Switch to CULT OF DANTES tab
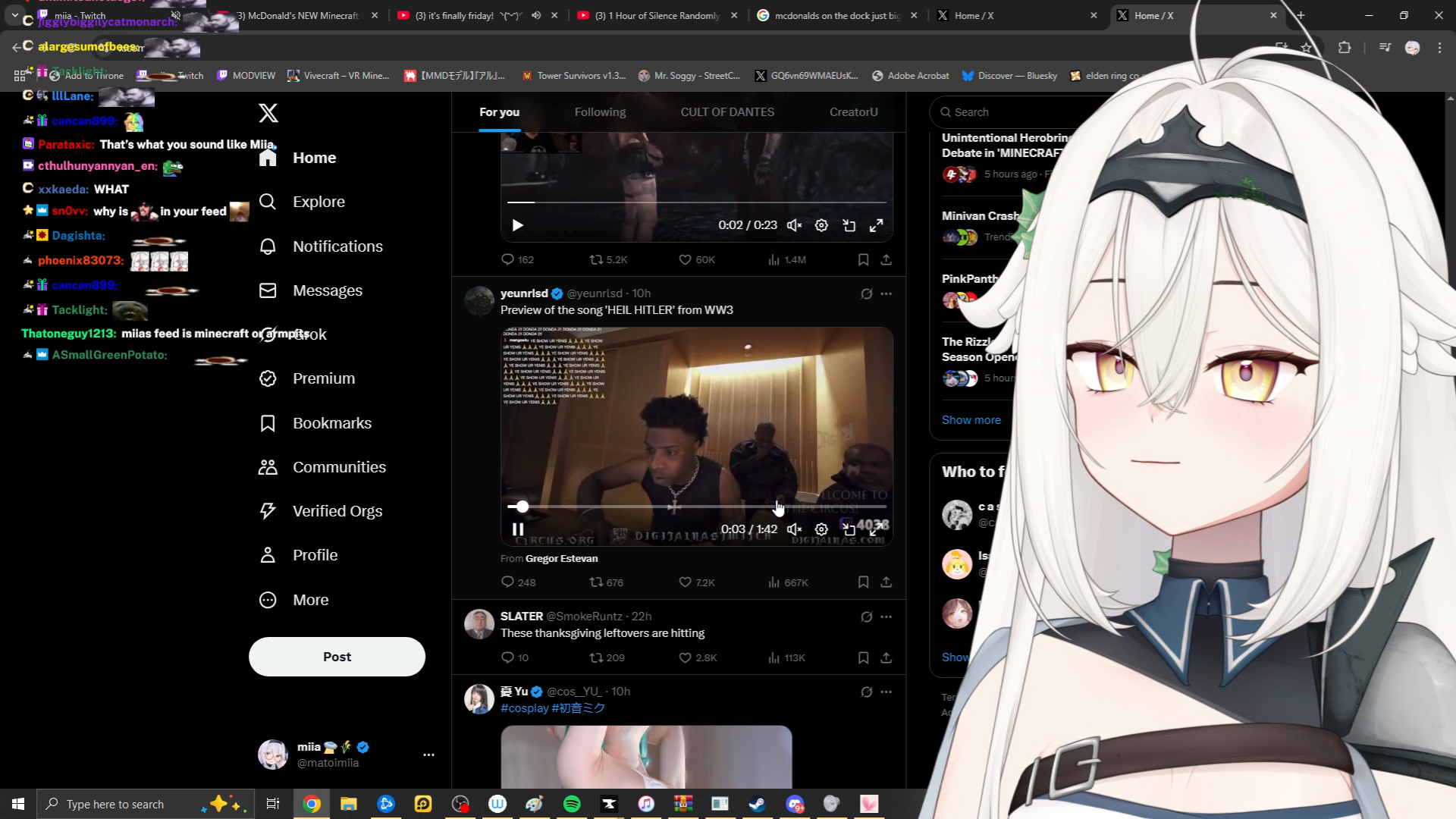 [726, 112]
